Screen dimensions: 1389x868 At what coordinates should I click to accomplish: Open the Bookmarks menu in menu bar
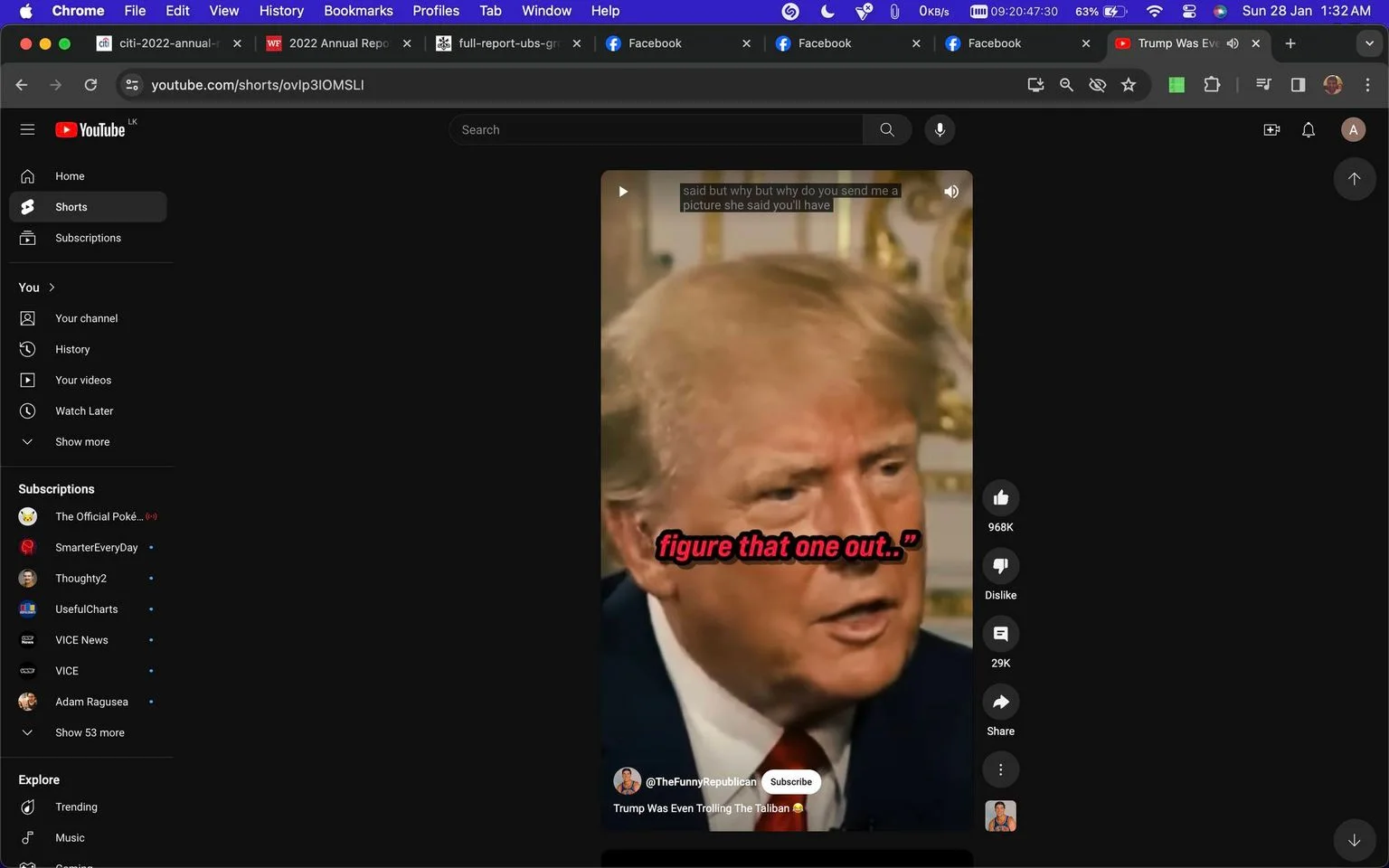tap(358, 11)
